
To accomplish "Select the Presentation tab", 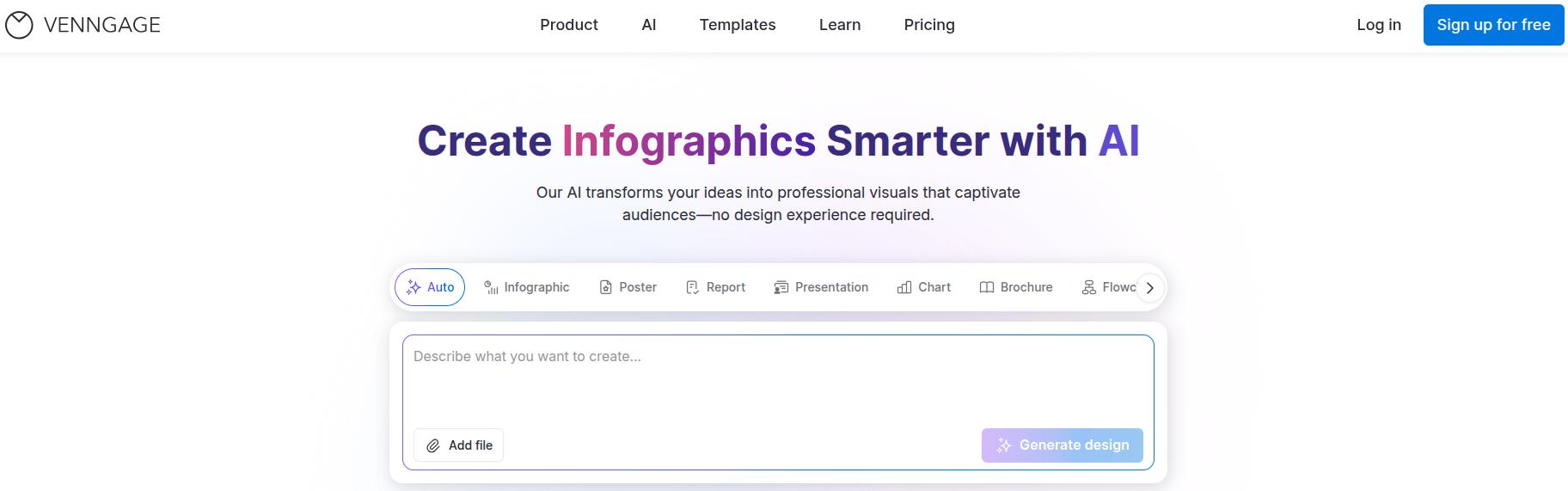I will (822, 287).
